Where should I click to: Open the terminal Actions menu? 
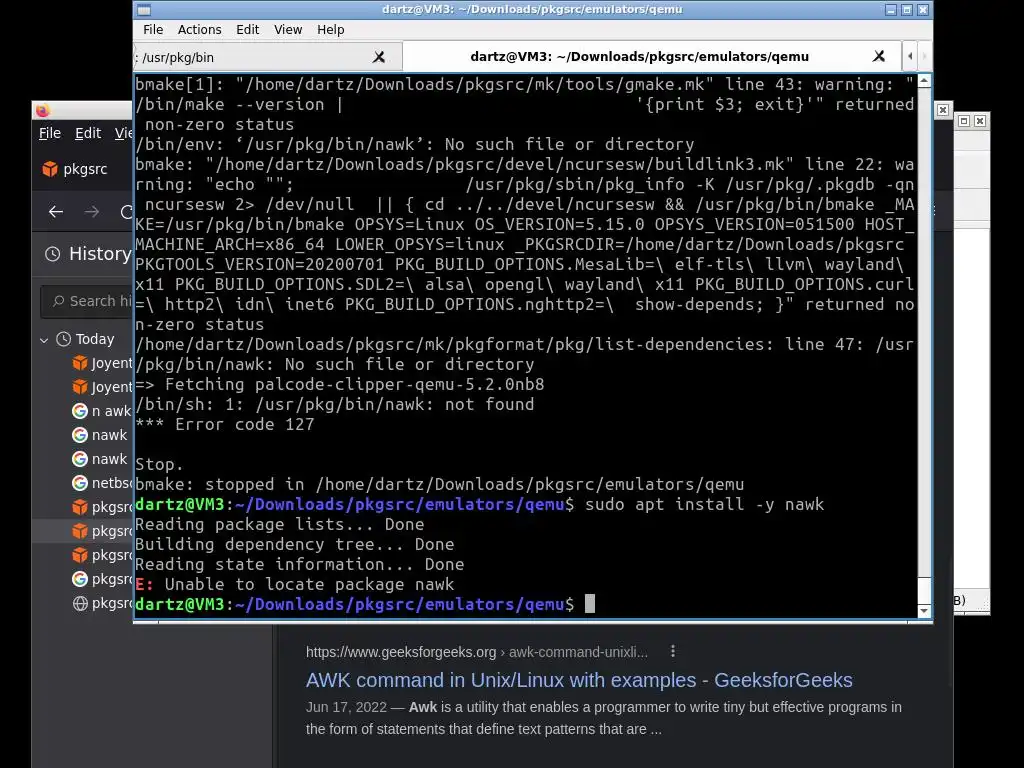pyautogui.click(x=199, y=29)
